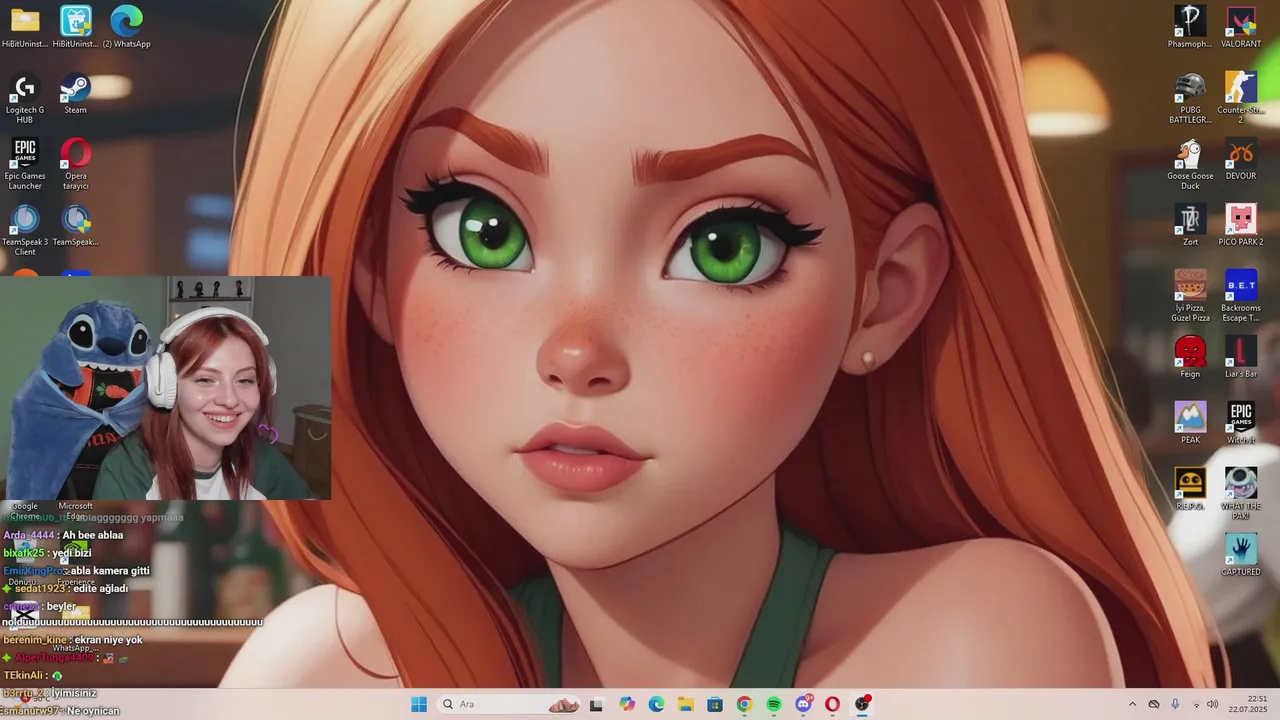
Task: Open Task View on the taskbar
Action: 596,704
